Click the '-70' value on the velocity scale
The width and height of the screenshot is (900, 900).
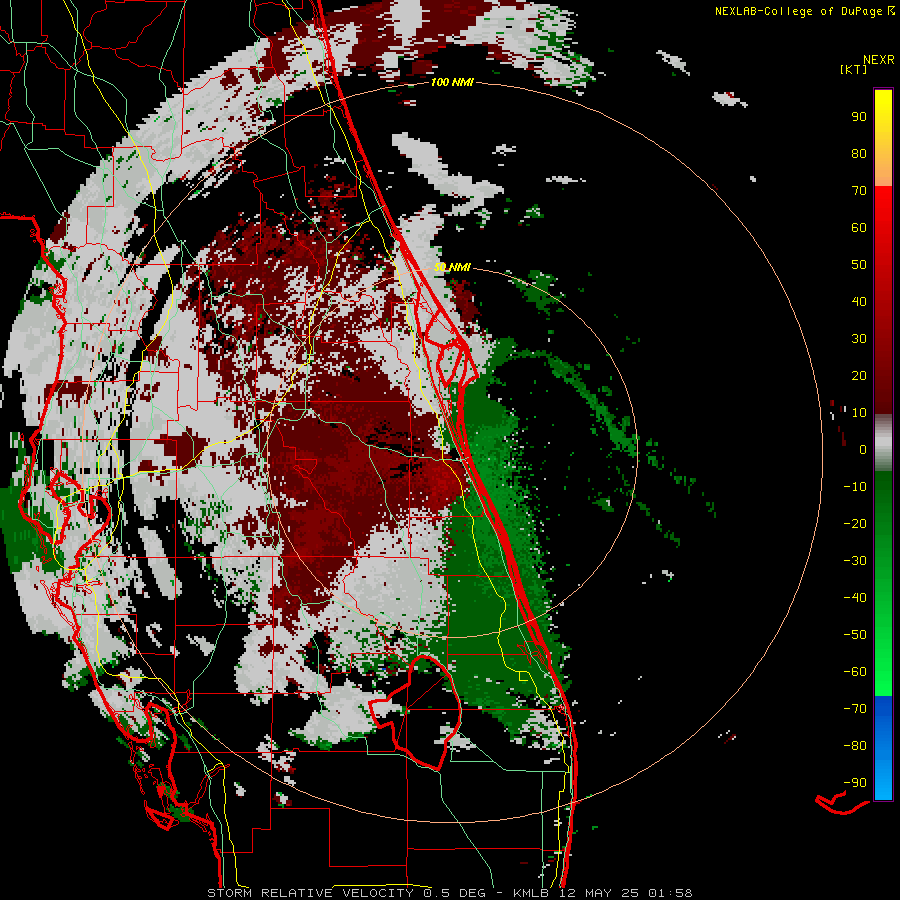pyautogui.click(x=855, y=709)
